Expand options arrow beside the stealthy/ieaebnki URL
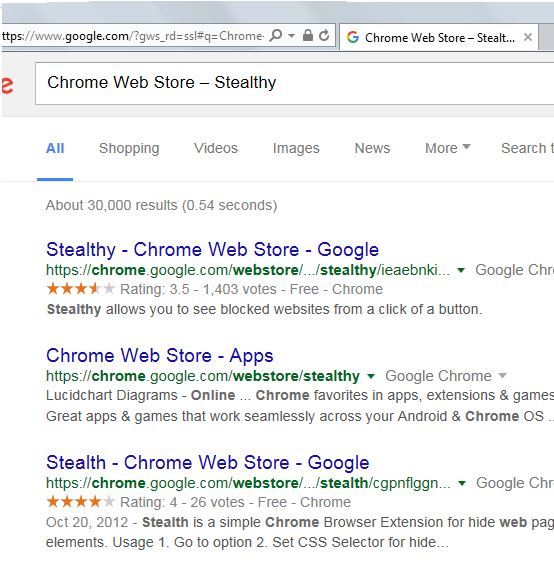The image size is (554, 579). click(x=461, y=270)
